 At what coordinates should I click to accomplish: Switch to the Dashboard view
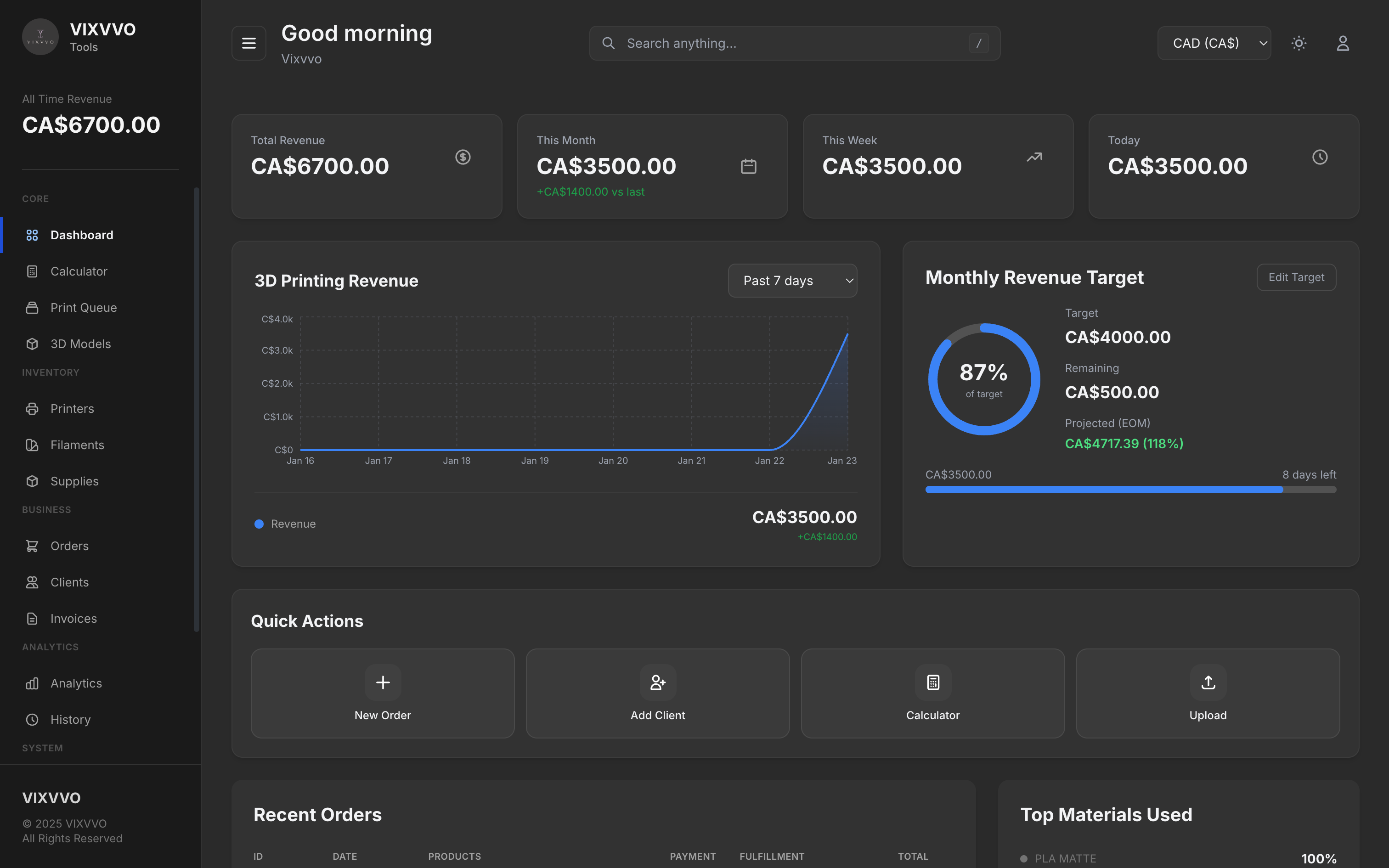(x=81, y=235)
